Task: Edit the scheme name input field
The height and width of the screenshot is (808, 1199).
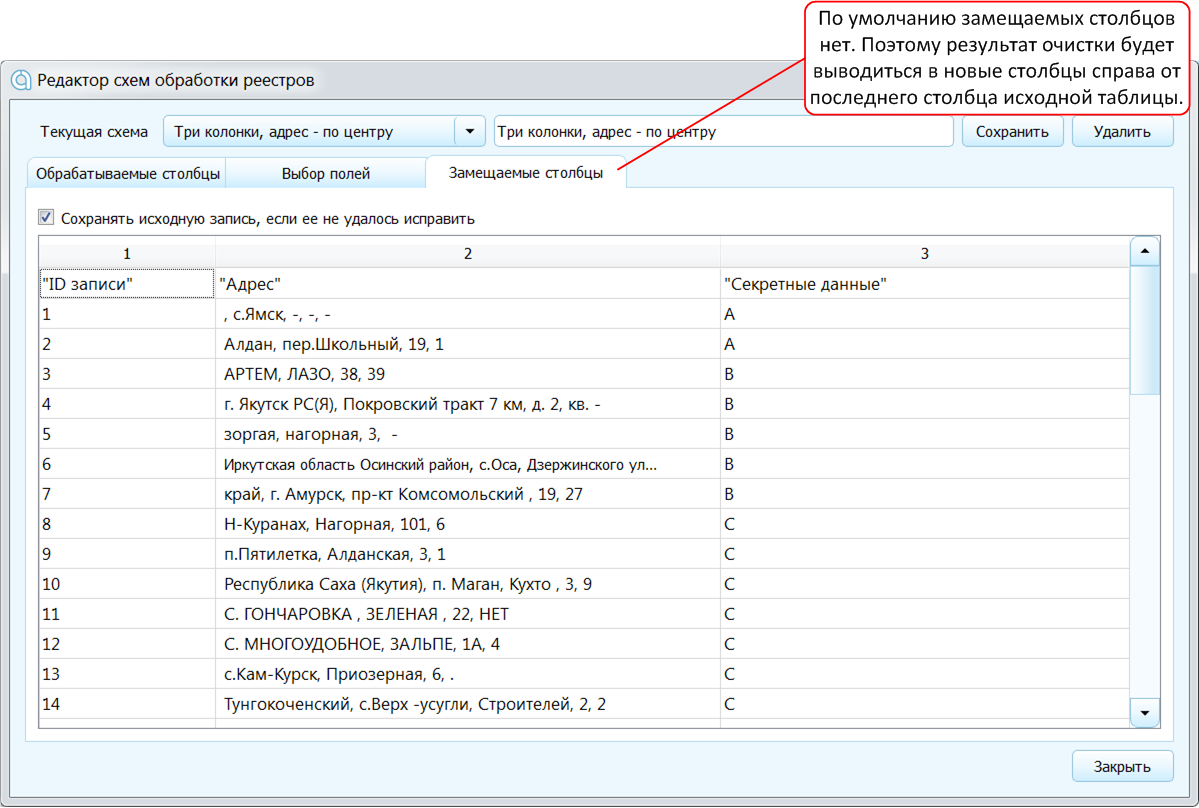Action: (x=723, y=131)
